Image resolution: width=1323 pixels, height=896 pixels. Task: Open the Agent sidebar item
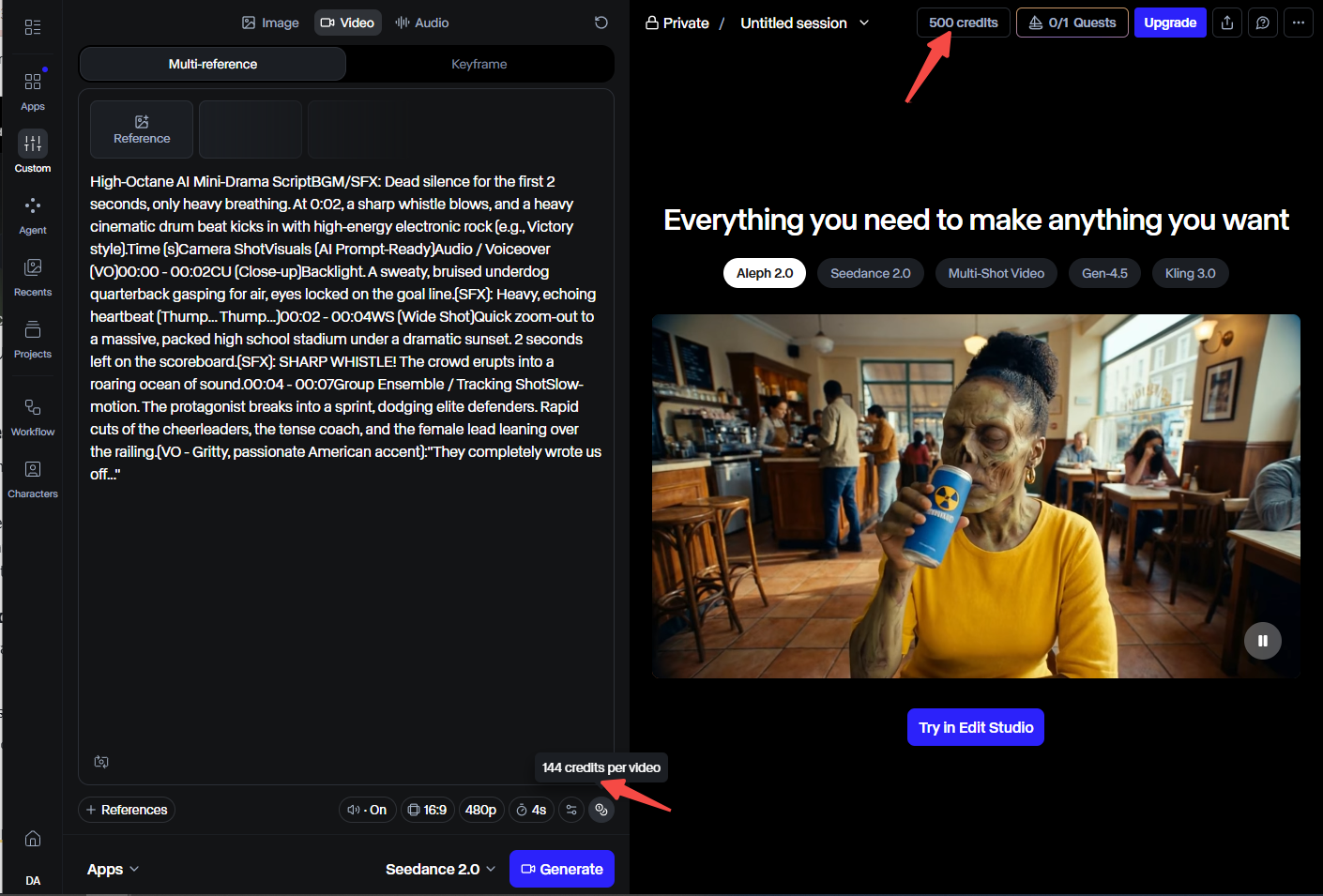coord(33,215)
